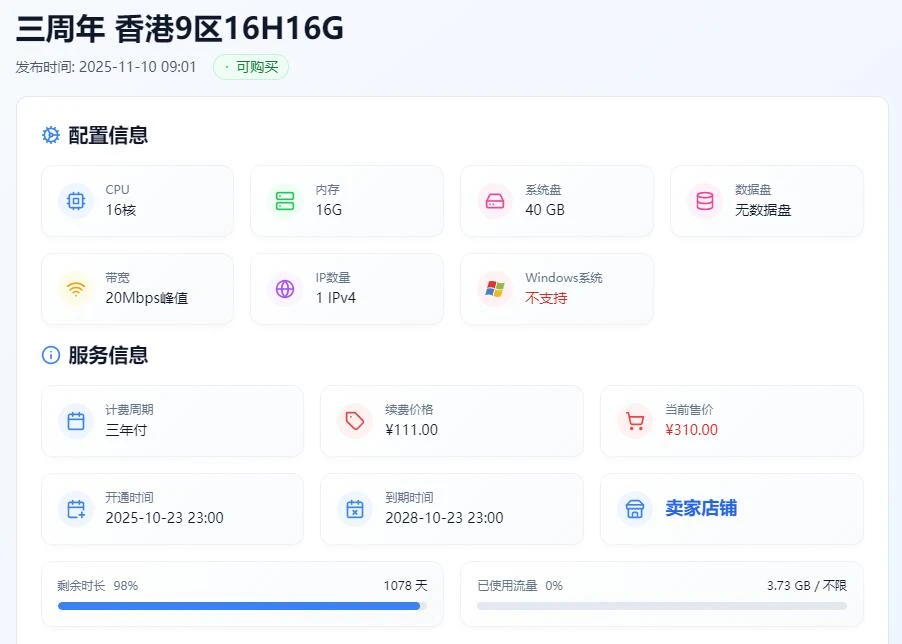
Task: Click the 98% remaining duration label
Action: pyautogui.click(x=125, y=585)
